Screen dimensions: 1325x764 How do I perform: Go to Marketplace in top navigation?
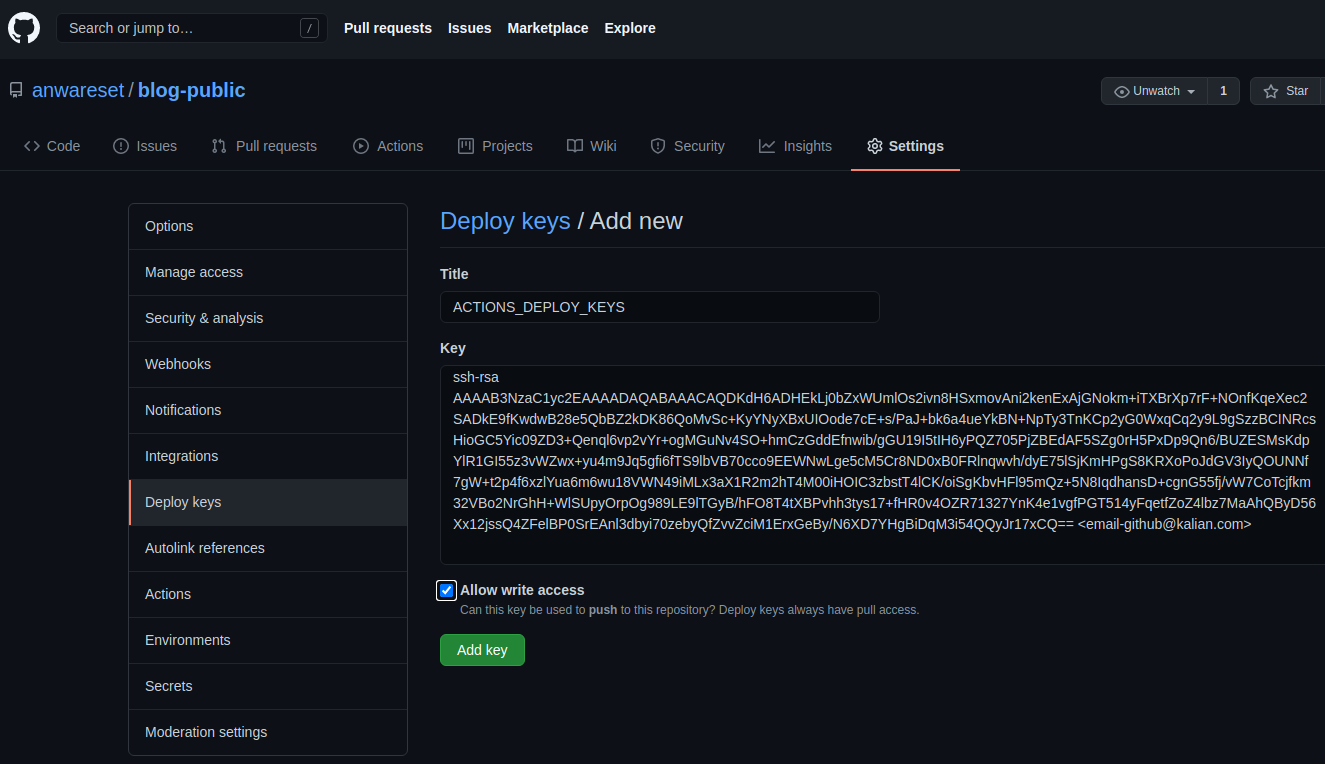click(547, 28)
